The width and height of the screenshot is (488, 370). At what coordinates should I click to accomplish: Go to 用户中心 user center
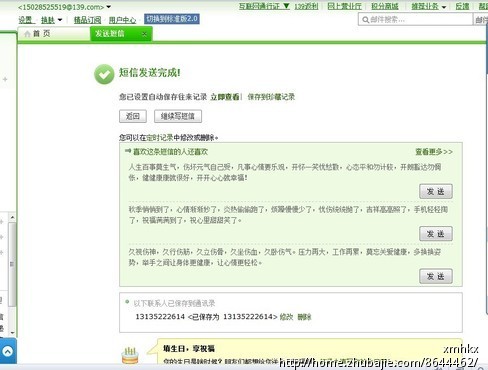[x=122, y=20]
